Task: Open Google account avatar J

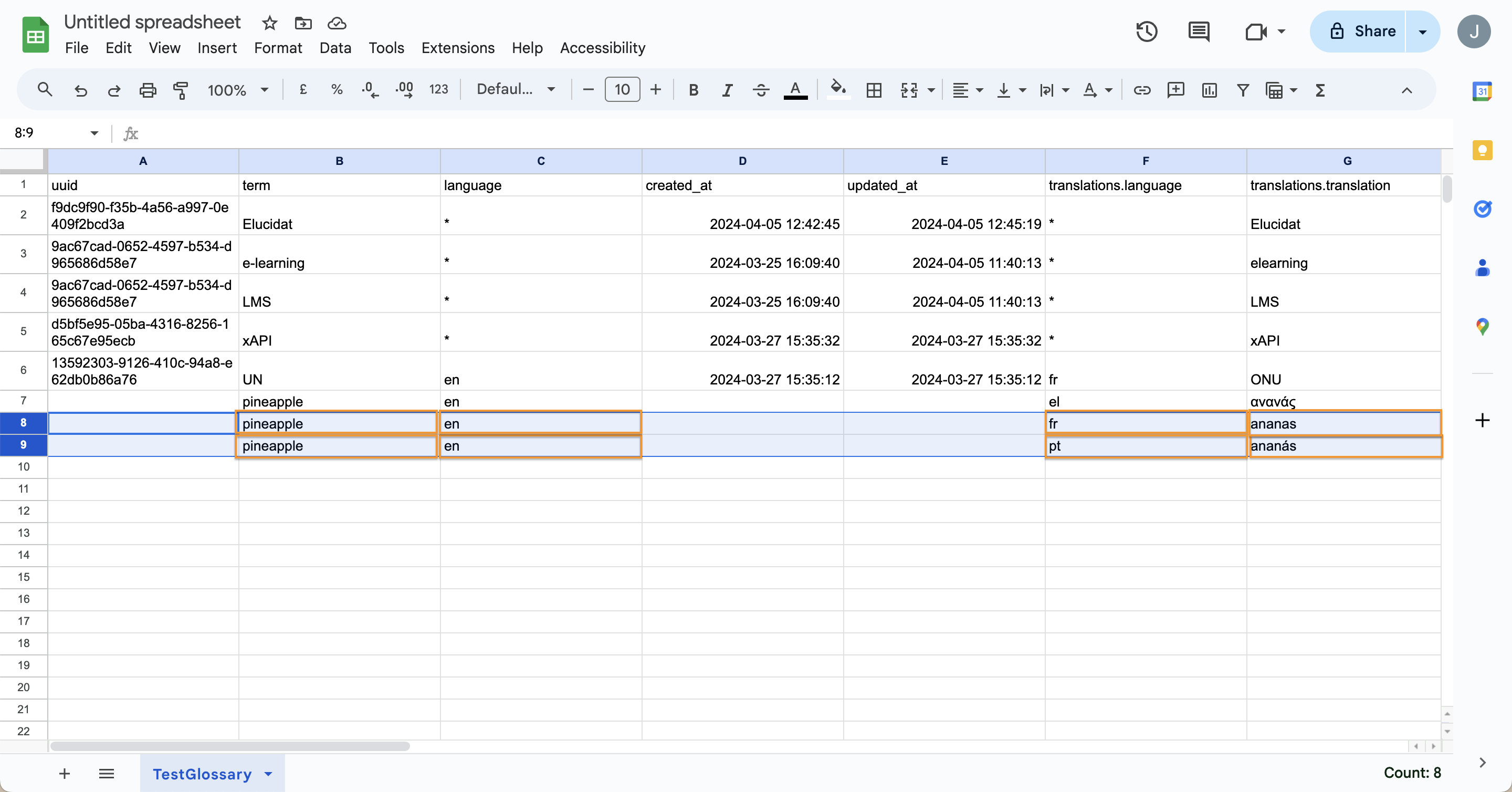Action: click(1474, 31)
